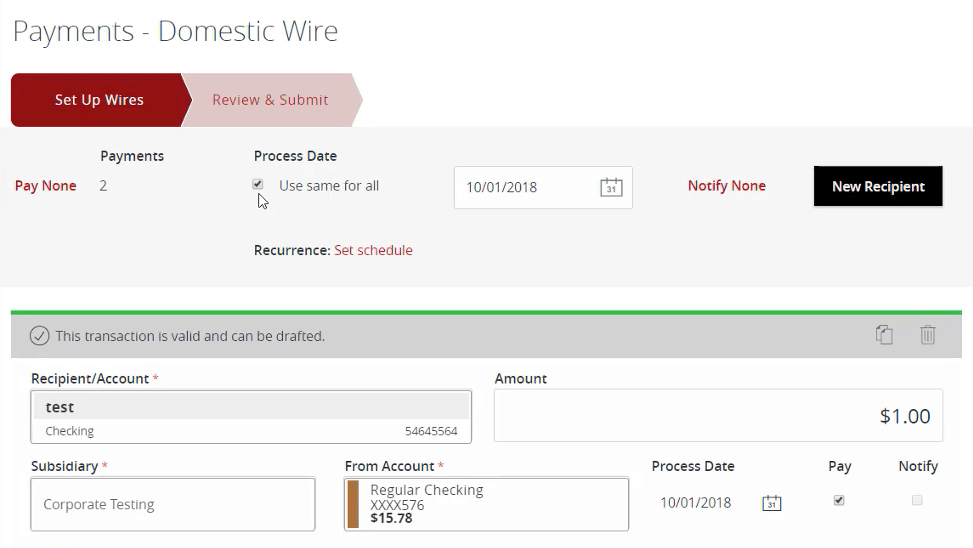Click the New Recipient button

point(878,186)
